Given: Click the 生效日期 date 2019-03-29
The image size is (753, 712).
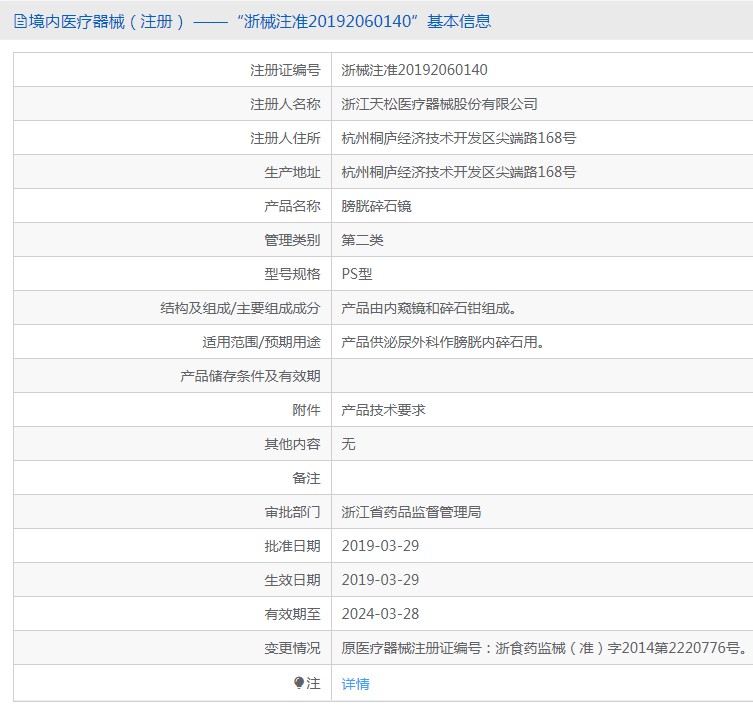Looking at the screenshot, I should tap(380, 580).
